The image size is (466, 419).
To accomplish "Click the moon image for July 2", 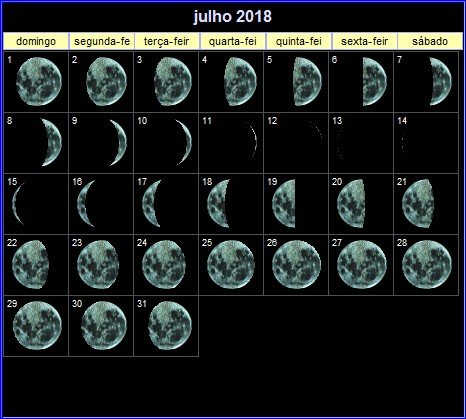I will (x=106, y=82).
